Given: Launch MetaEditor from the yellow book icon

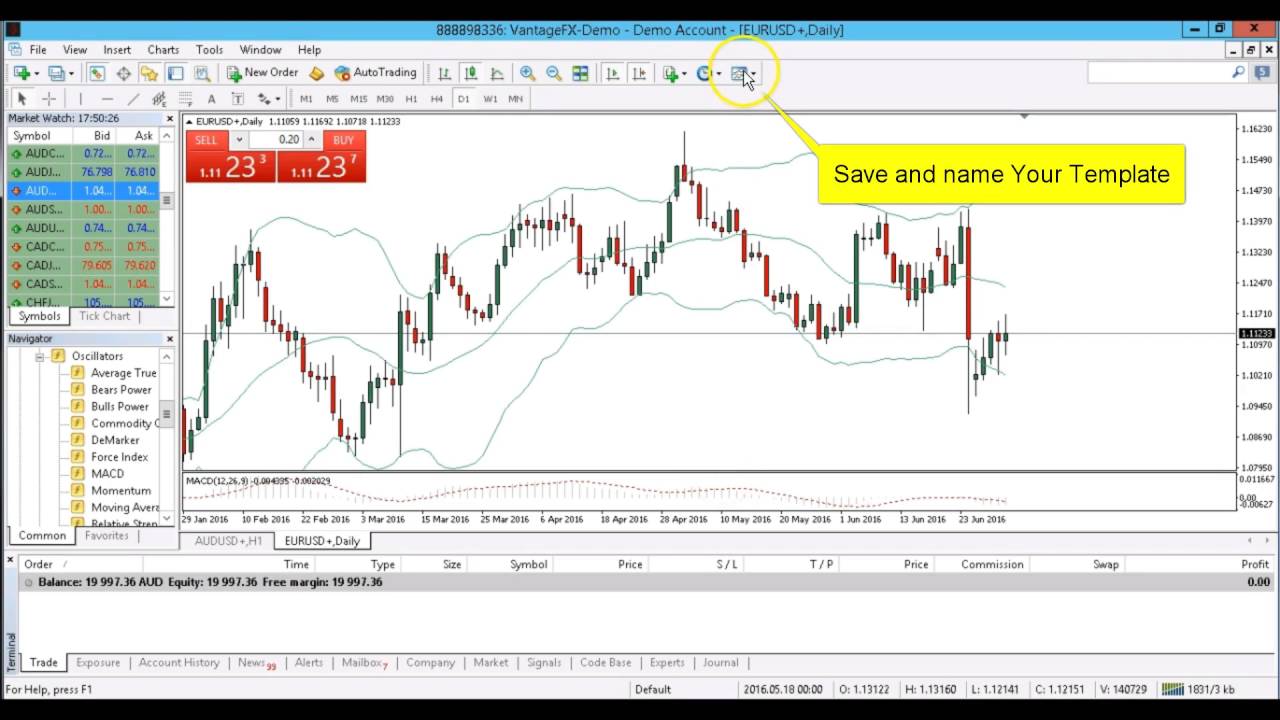Looking at the screenshot, I should coord(317,73).
